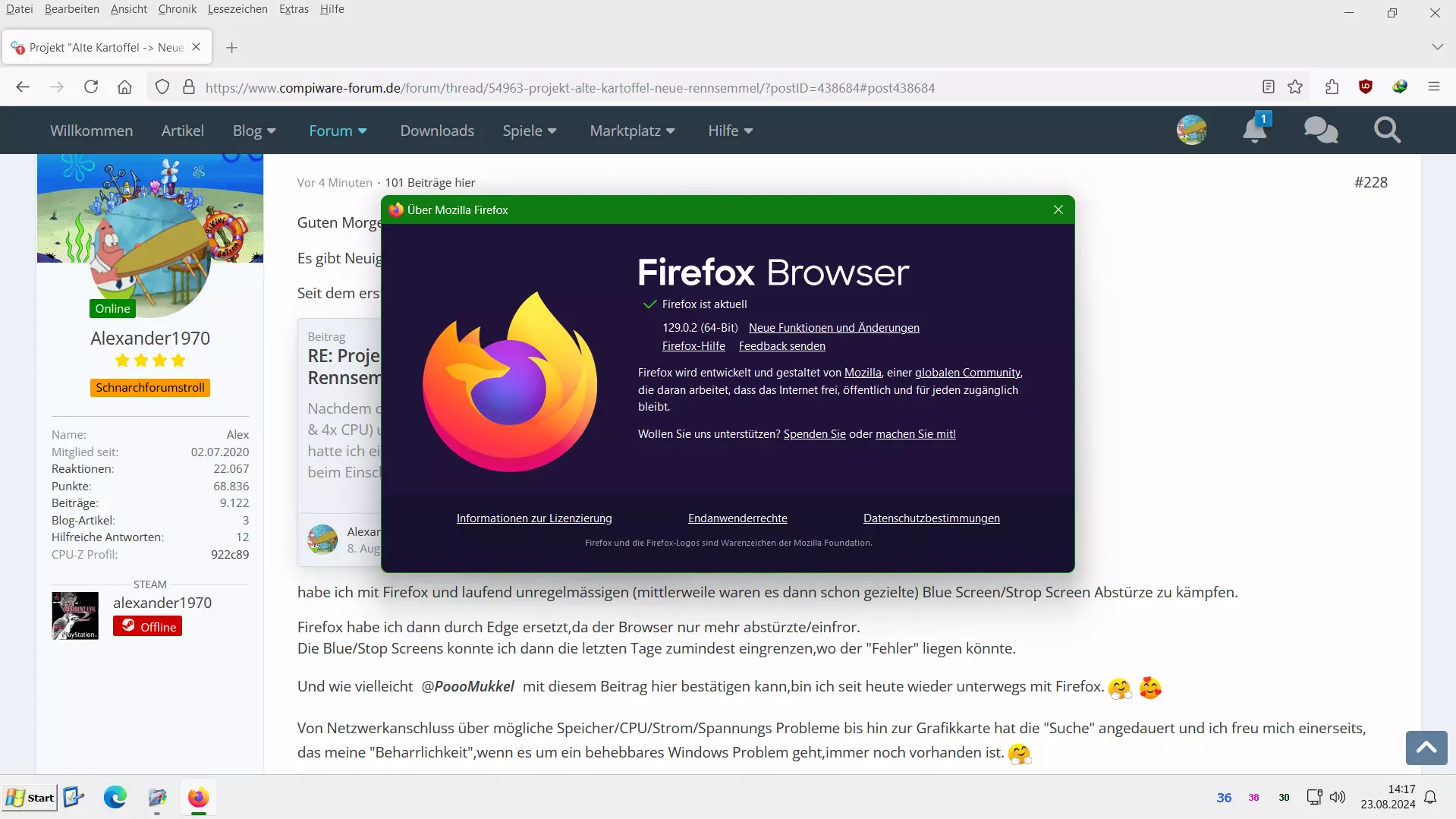The width and height of the screenshot is (1456, 819).
Task: Open the forum user avatar menu
Action: 1192,131
